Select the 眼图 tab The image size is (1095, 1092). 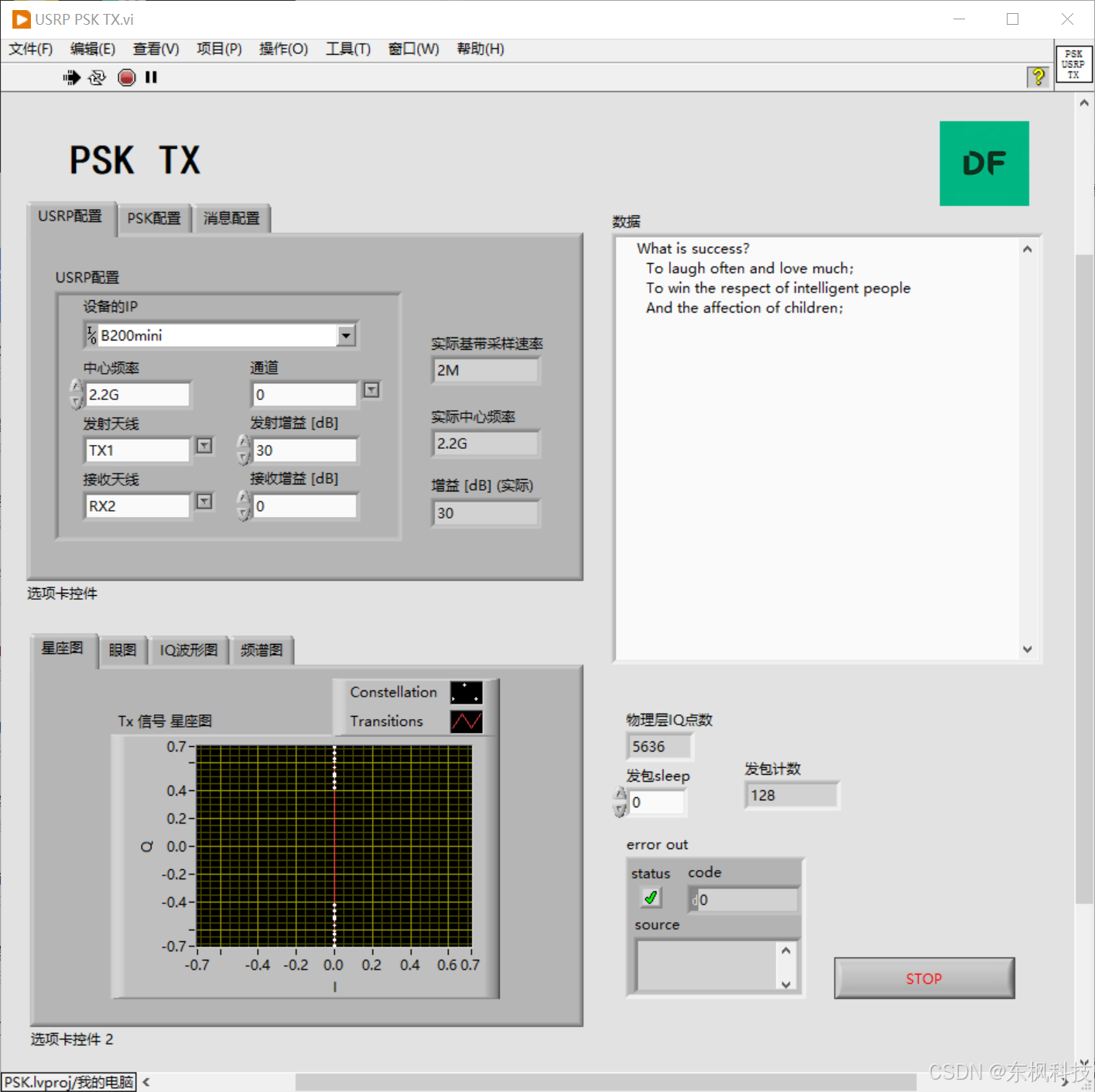(x=122, y=651)
